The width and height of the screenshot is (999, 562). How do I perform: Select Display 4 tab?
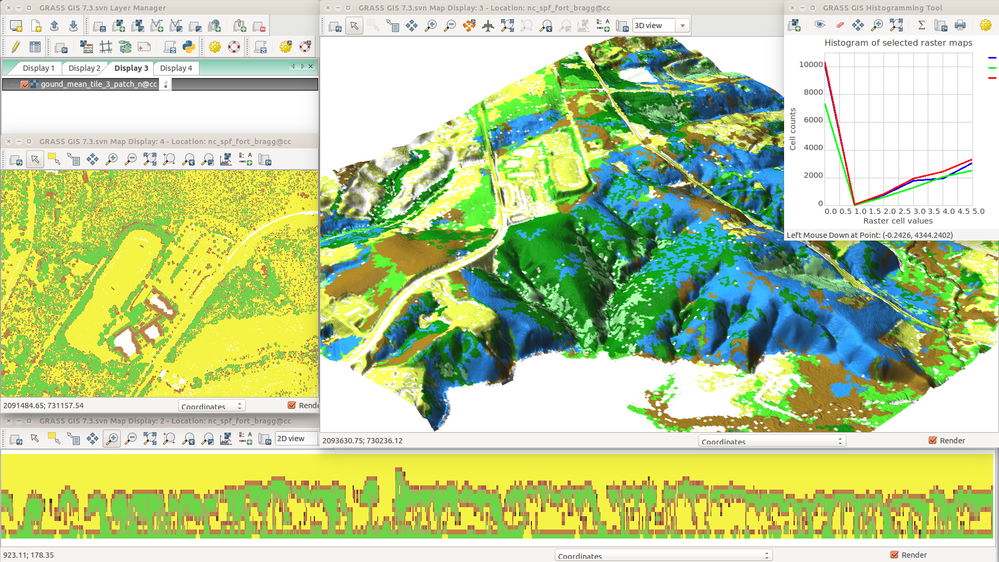click(x=176, y=68)
